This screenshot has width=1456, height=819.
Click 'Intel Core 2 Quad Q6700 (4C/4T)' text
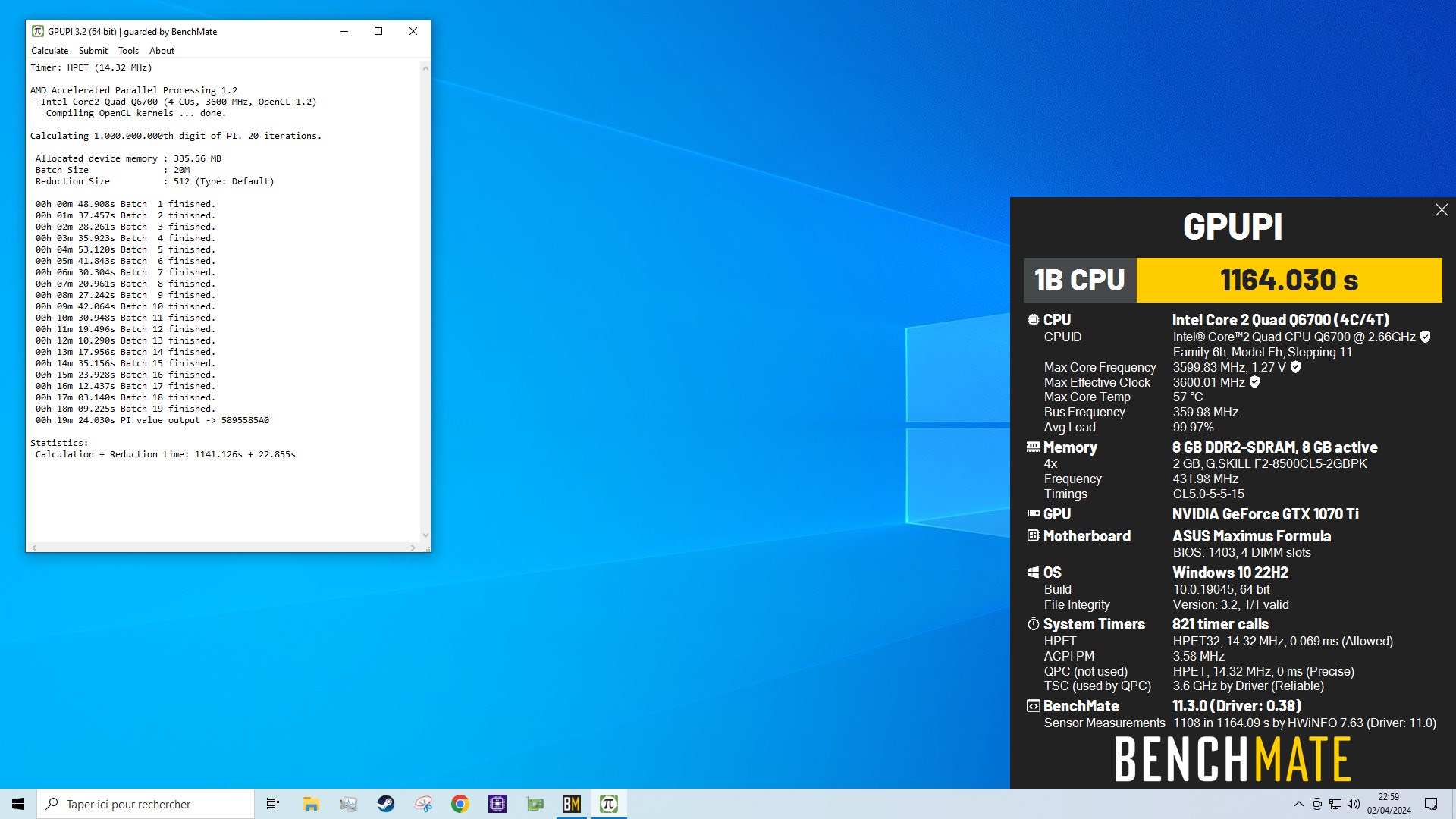click(x=1281, y=320)
